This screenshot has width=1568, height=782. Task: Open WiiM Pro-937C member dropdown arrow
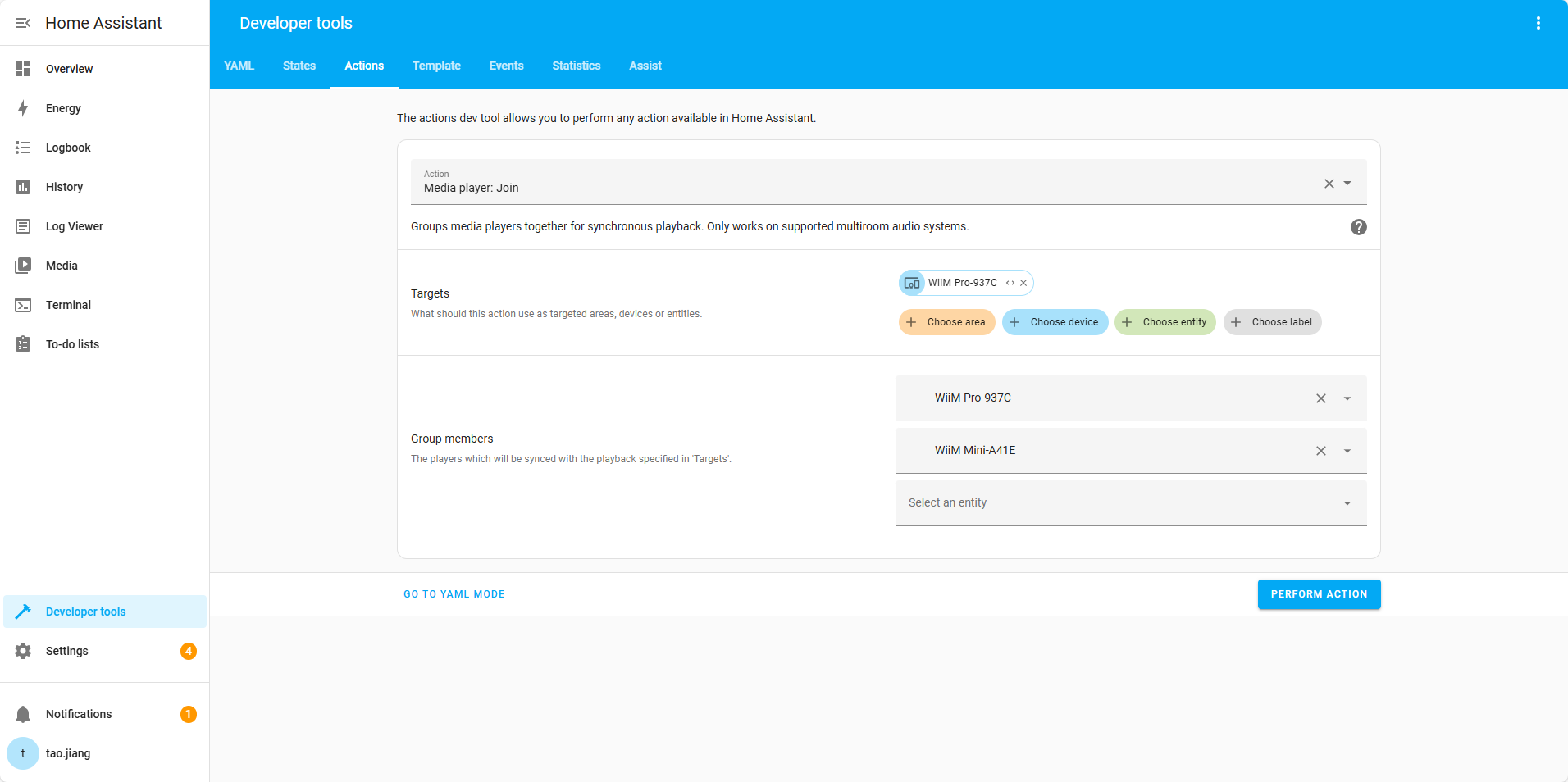[x=1347, y=398]
